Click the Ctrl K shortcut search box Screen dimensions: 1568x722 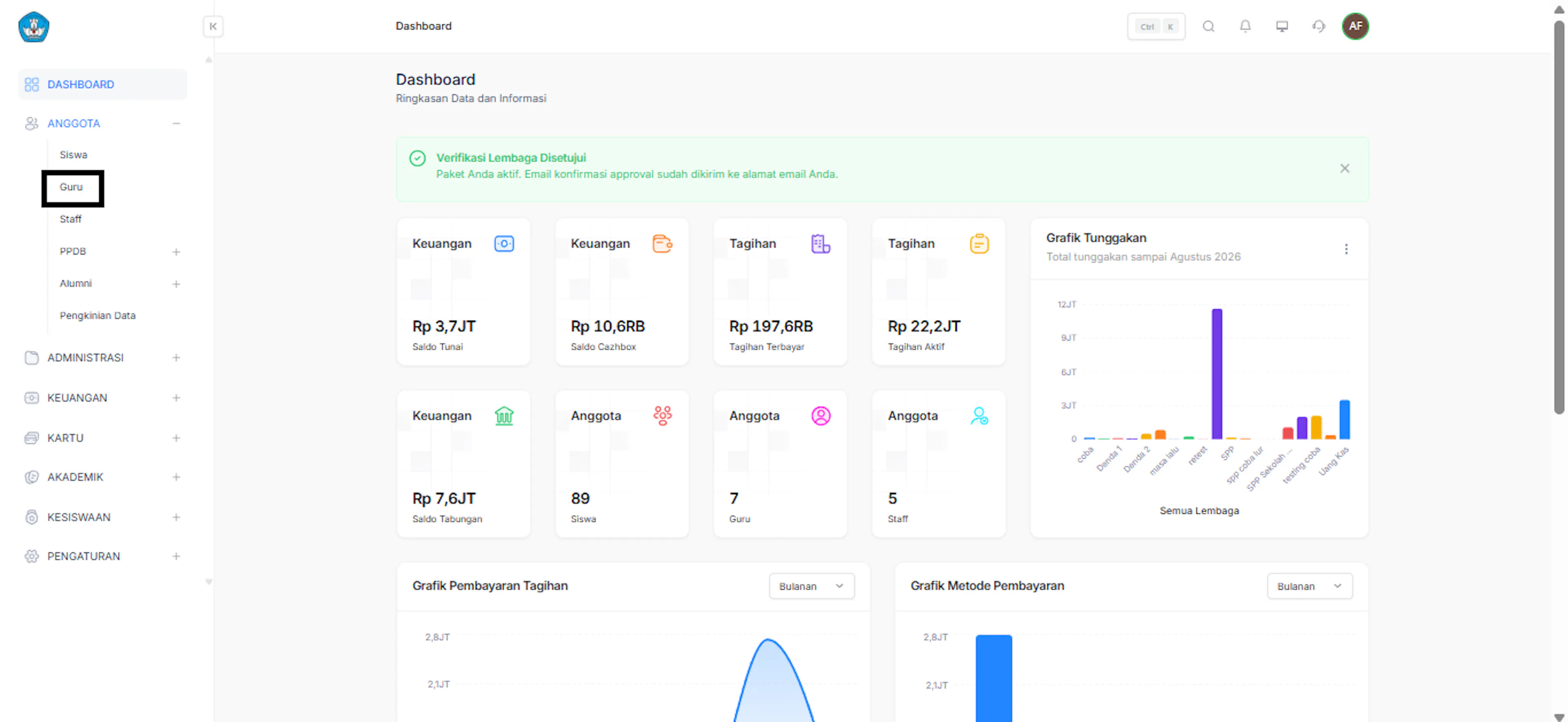(1155, 26)
